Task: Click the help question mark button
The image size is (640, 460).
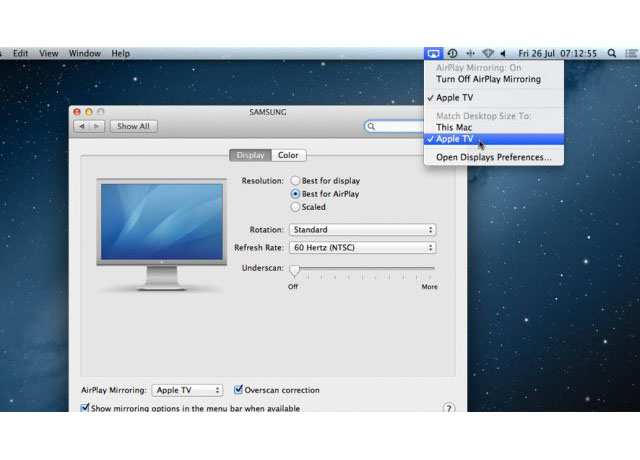Action: pos(449,408)
